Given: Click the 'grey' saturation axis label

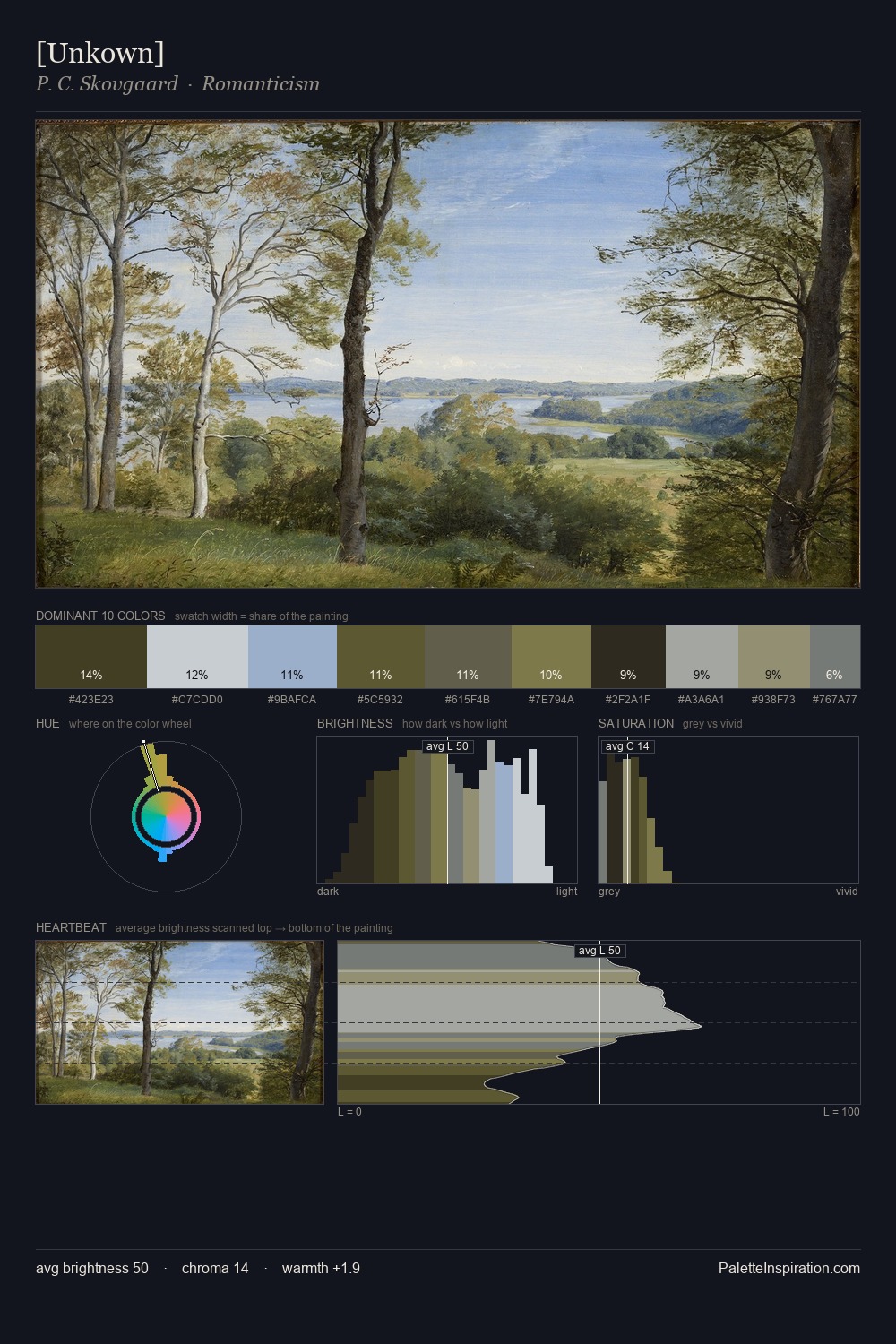Looking at the screenshot, I should click(x=609, y=892).
